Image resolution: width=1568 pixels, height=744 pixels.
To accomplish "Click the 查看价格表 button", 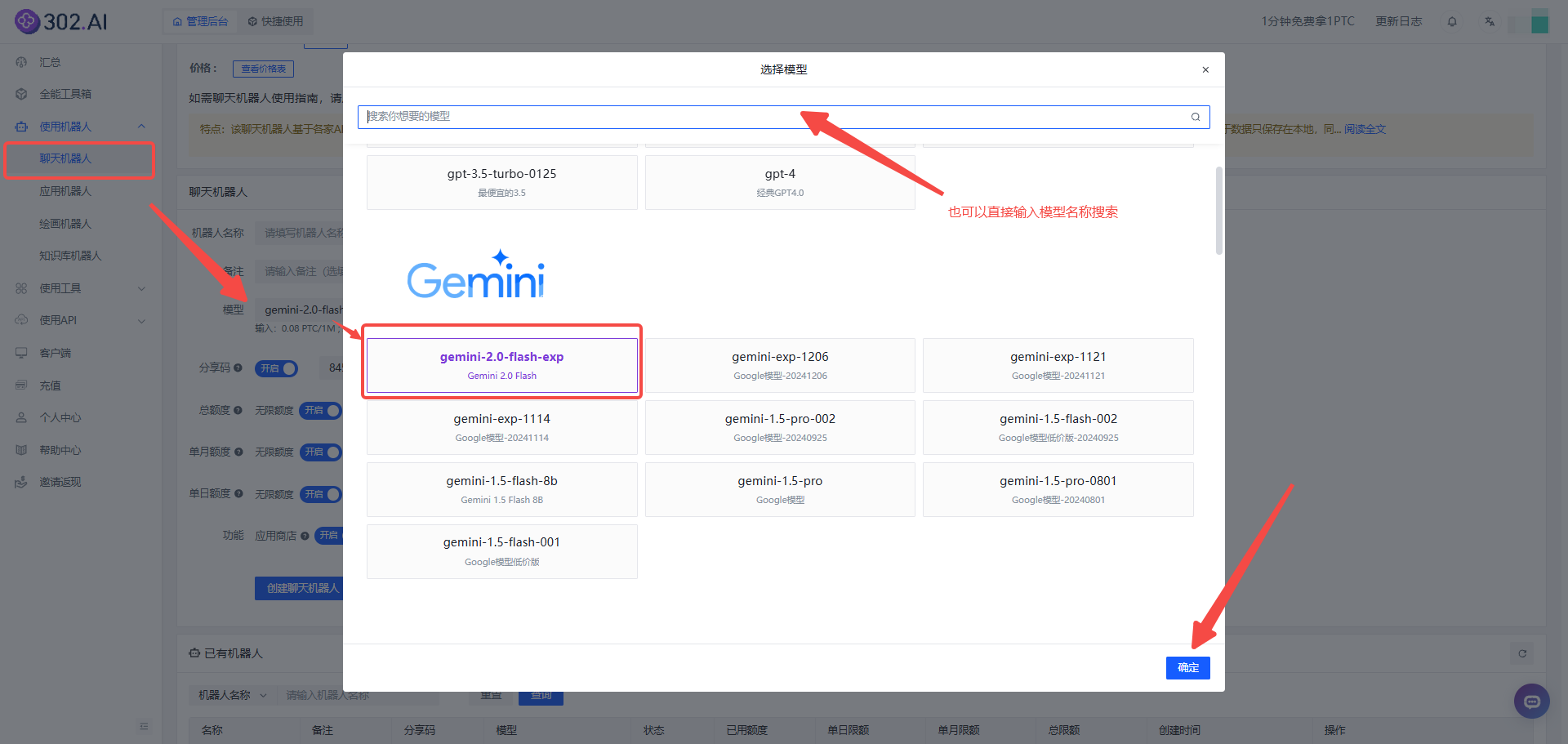I will point(263,69).
